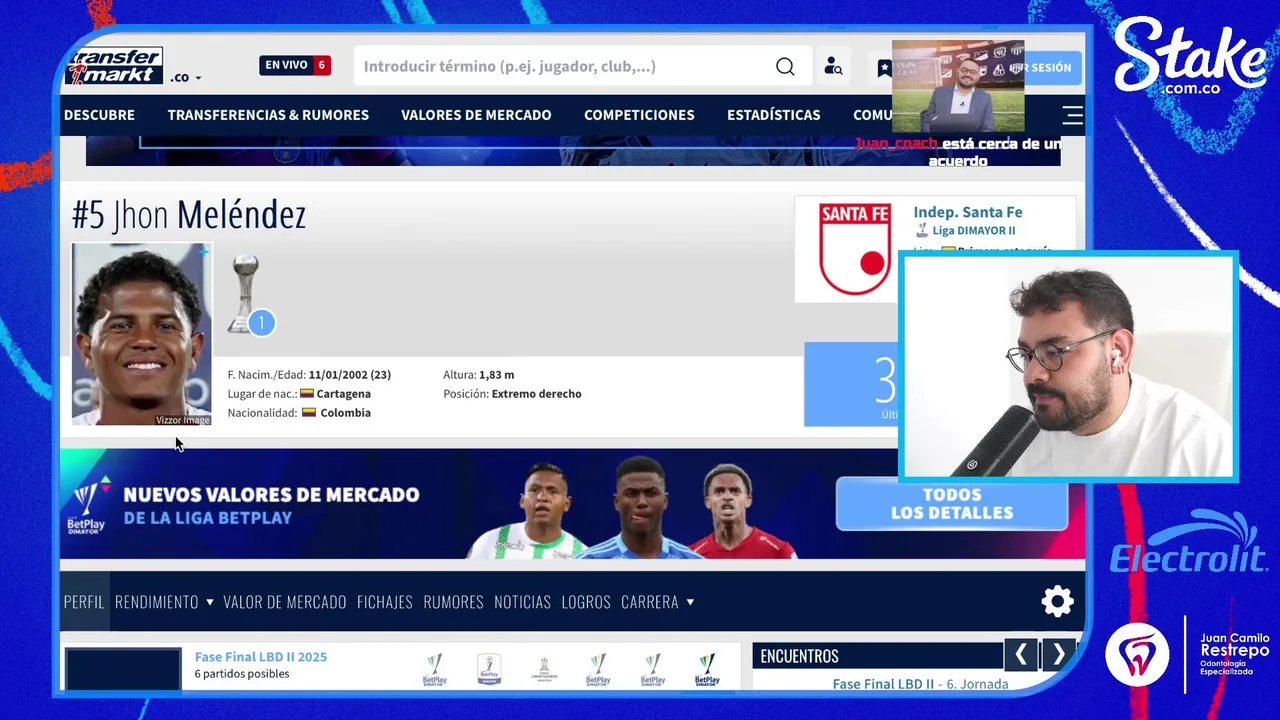
Task: Open the Indep. Santa Fe club link
Action: click(967, 212)
